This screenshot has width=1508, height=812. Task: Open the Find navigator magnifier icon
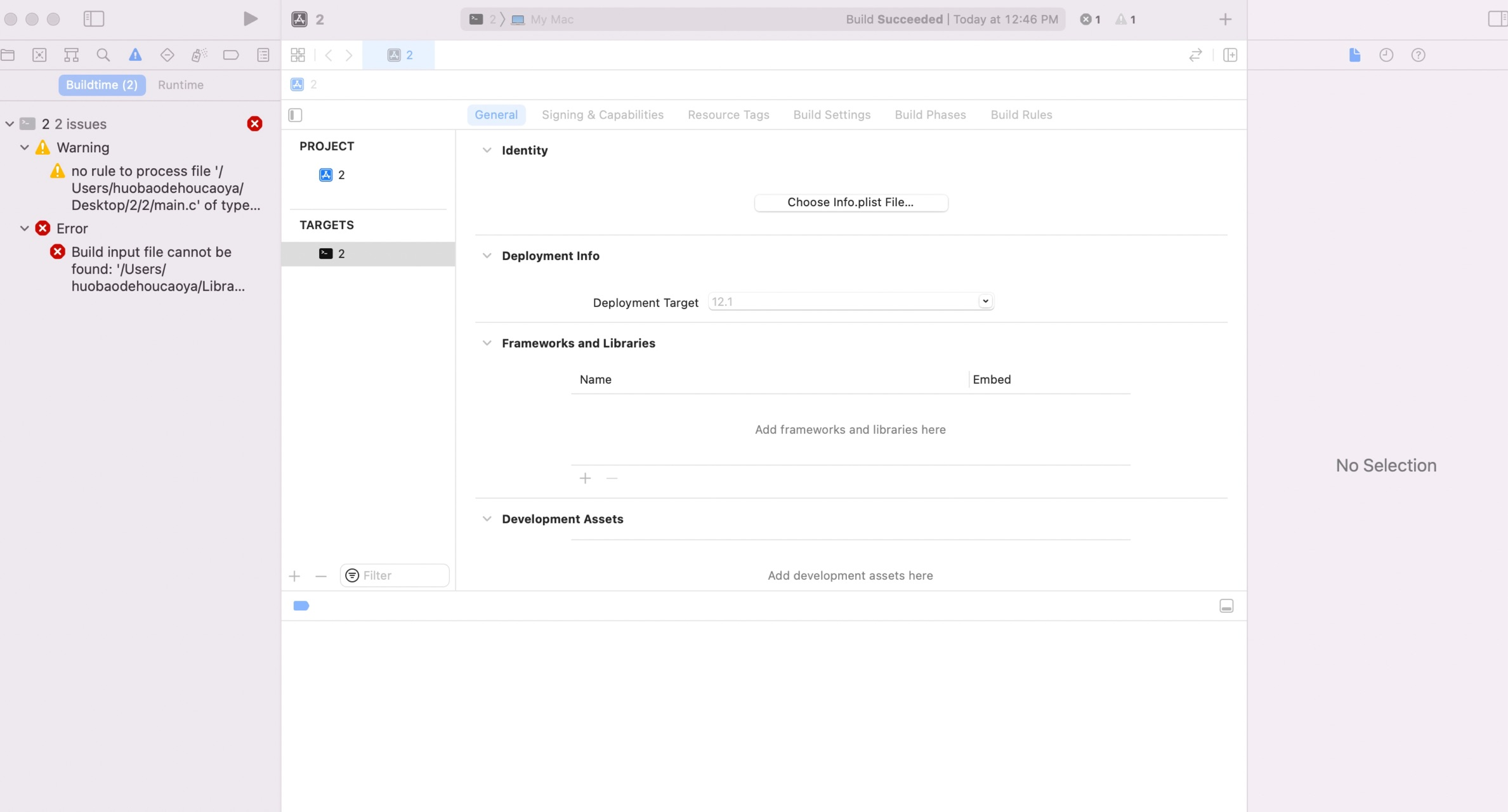103,55
